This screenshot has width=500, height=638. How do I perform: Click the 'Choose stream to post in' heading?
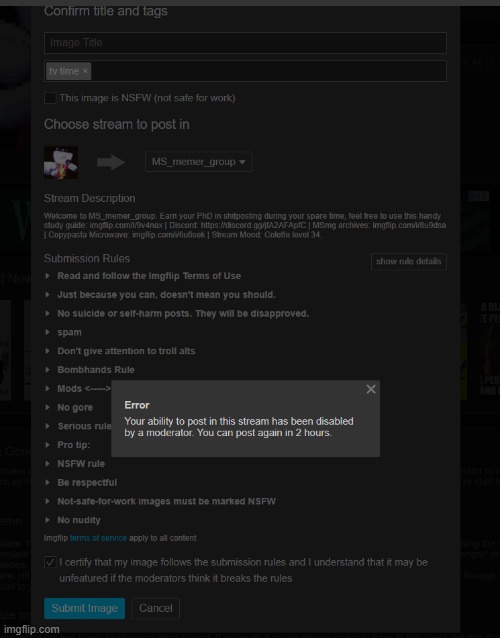117,124
